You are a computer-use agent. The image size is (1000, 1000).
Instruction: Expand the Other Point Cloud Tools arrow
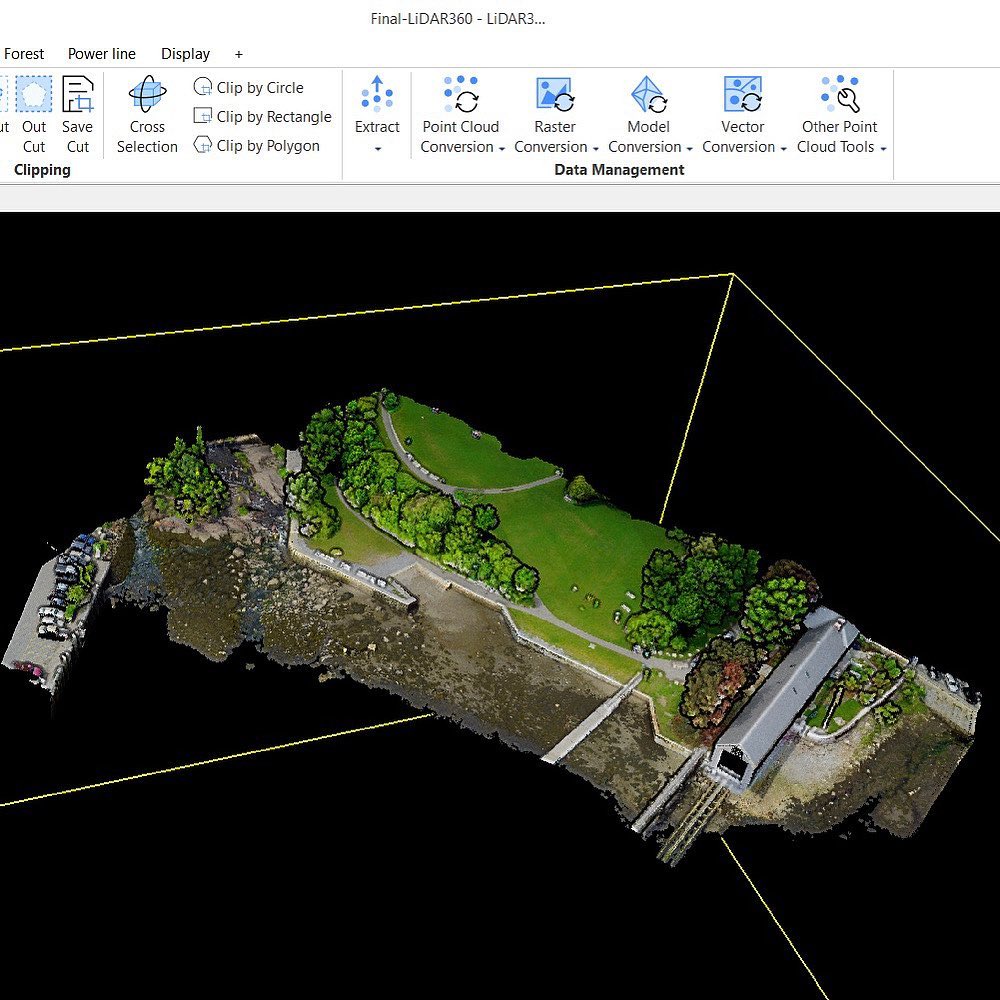tap(883, 149)
